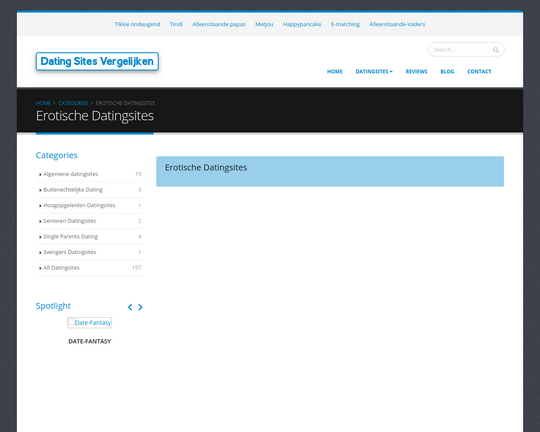Select Single Parents Dating category
Screen dimensions: 540x432
pyautogui.click(x=71, y=236)
